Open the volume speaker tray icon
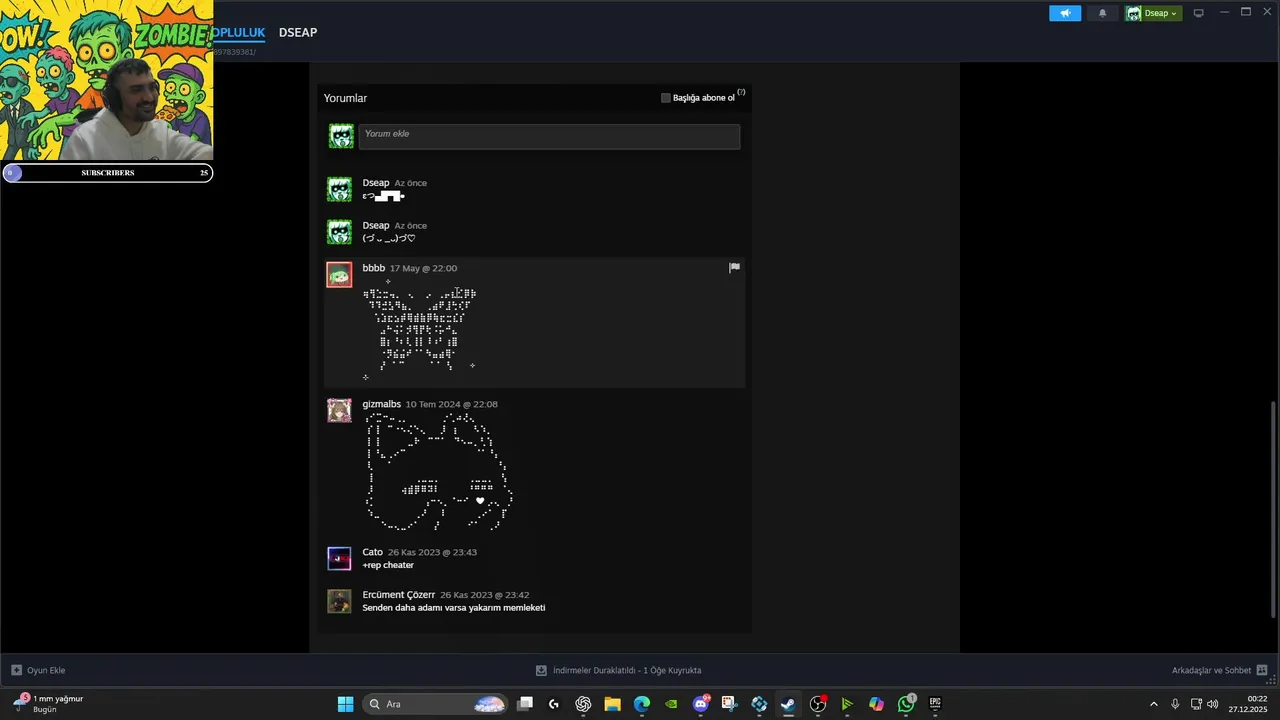1280x720 pixels. [1212, 704]
